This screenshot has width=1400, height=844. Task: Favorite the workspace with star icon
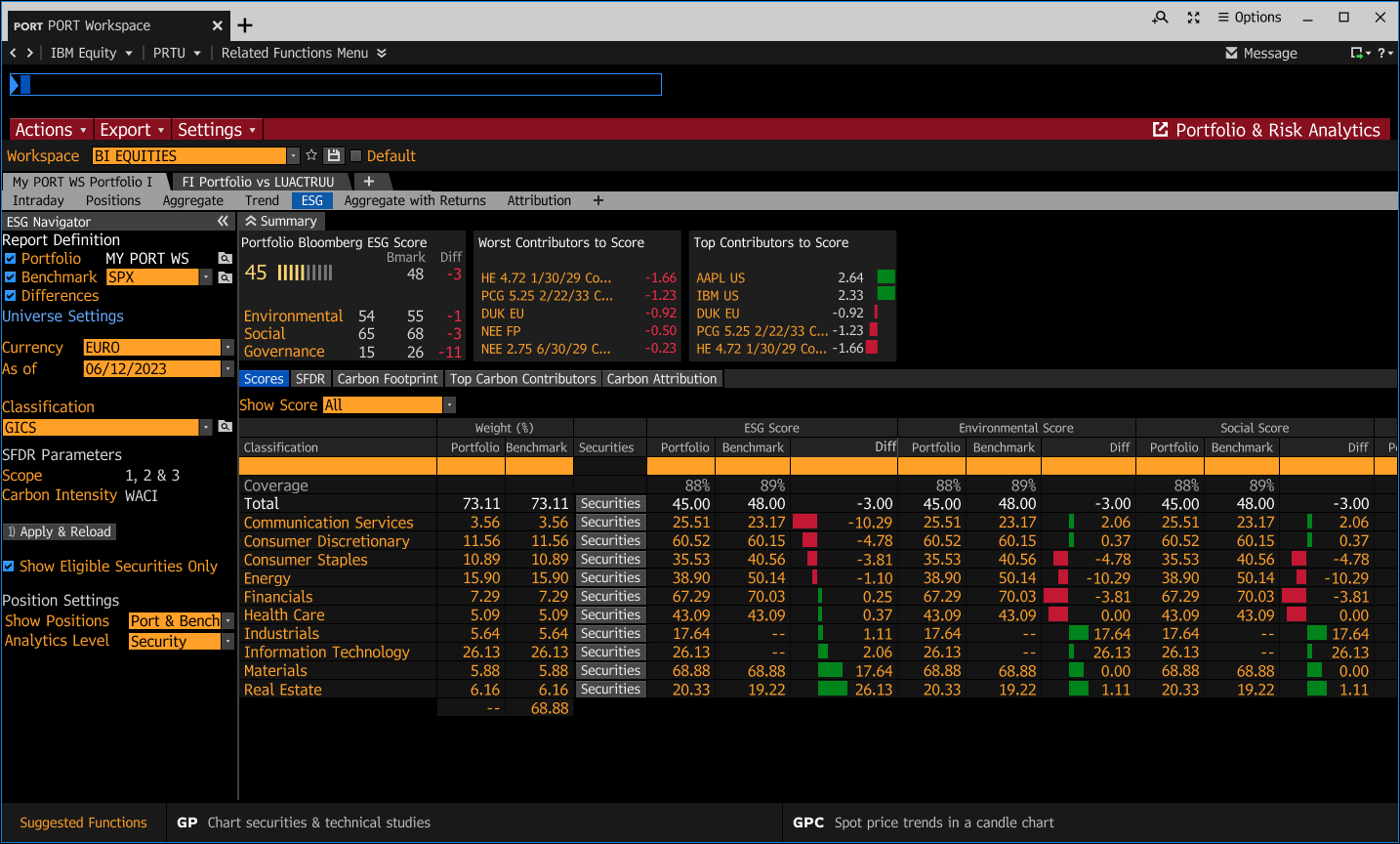pyautogui.click(x=311, y=155)
